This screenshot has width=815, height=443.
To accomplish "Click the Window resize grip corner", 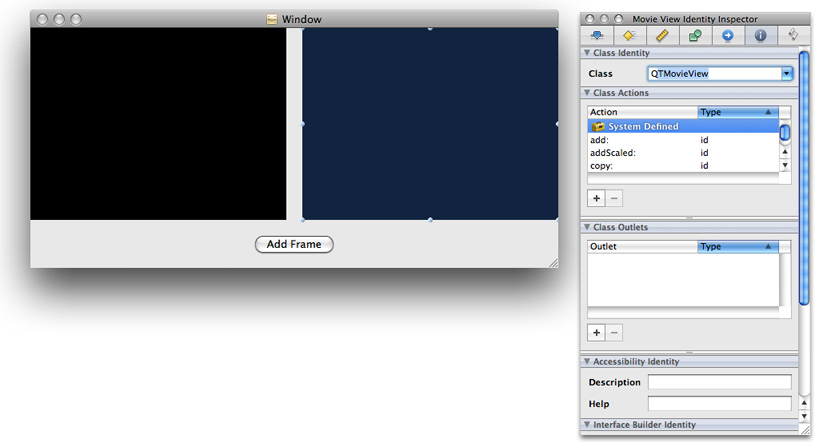I will (x=554, y=263).
